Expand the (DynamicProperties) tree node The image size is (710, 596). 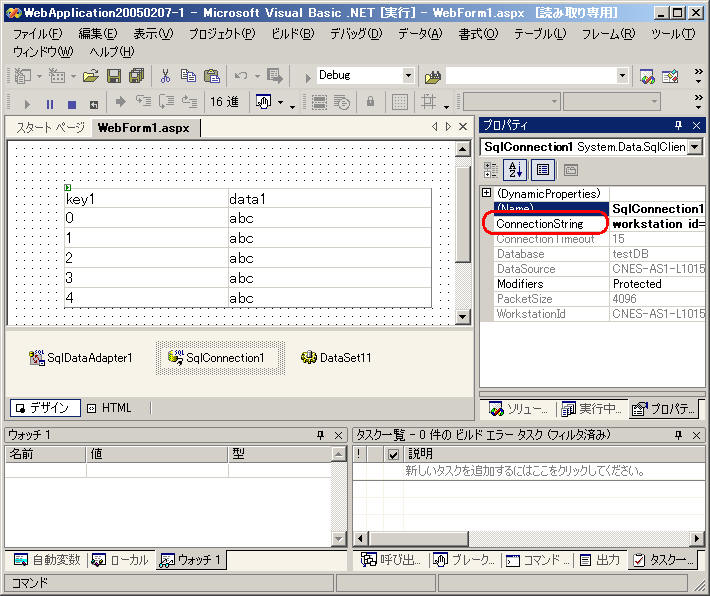click(487, 192)
